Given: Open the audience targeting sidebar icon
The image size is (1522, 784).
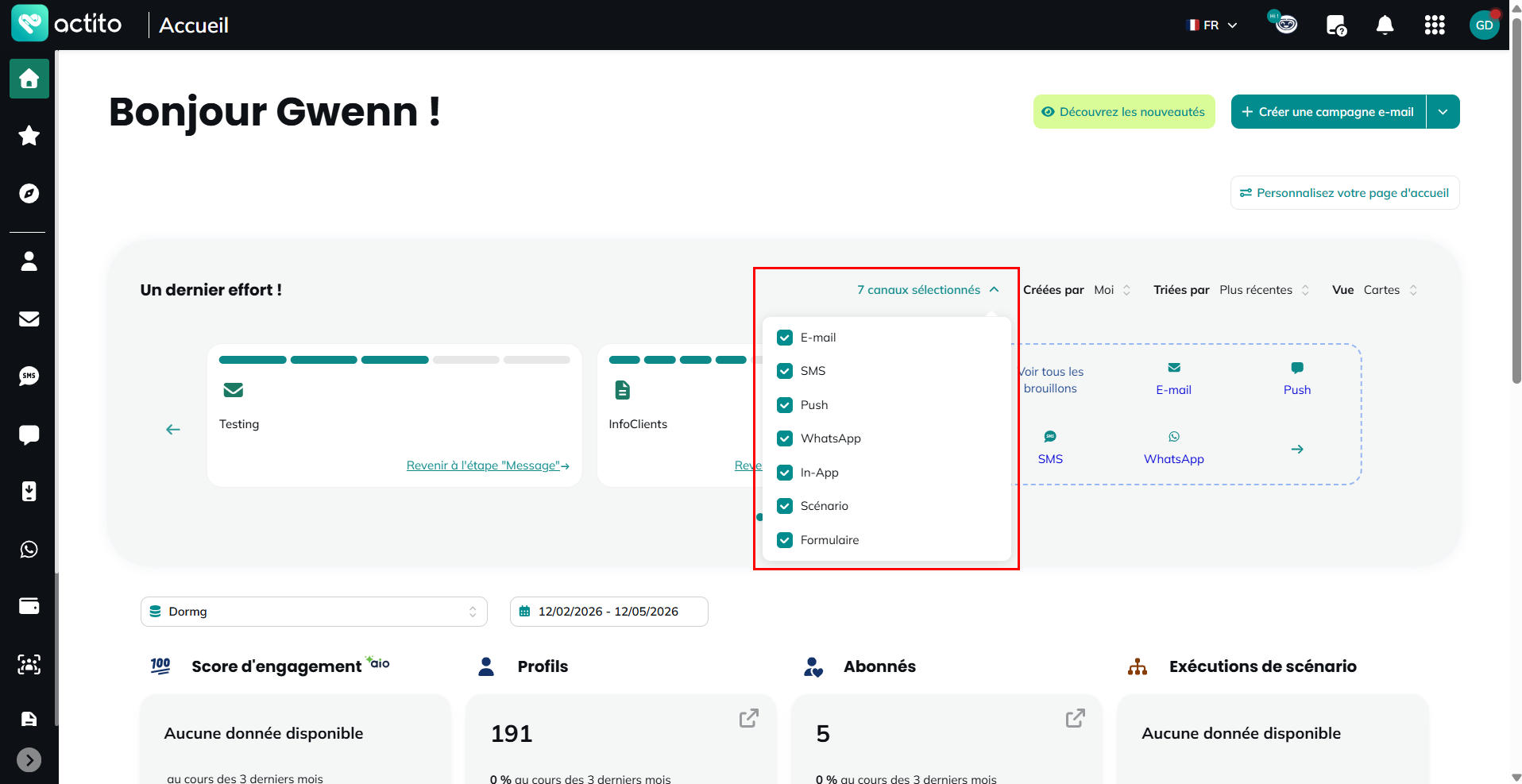Looking at the screenshot, I should (x=29, y=664).
